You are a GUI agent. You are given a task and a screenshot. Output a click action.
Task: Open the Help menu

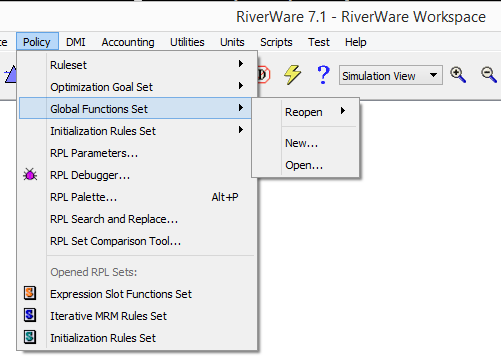[356, 42]
